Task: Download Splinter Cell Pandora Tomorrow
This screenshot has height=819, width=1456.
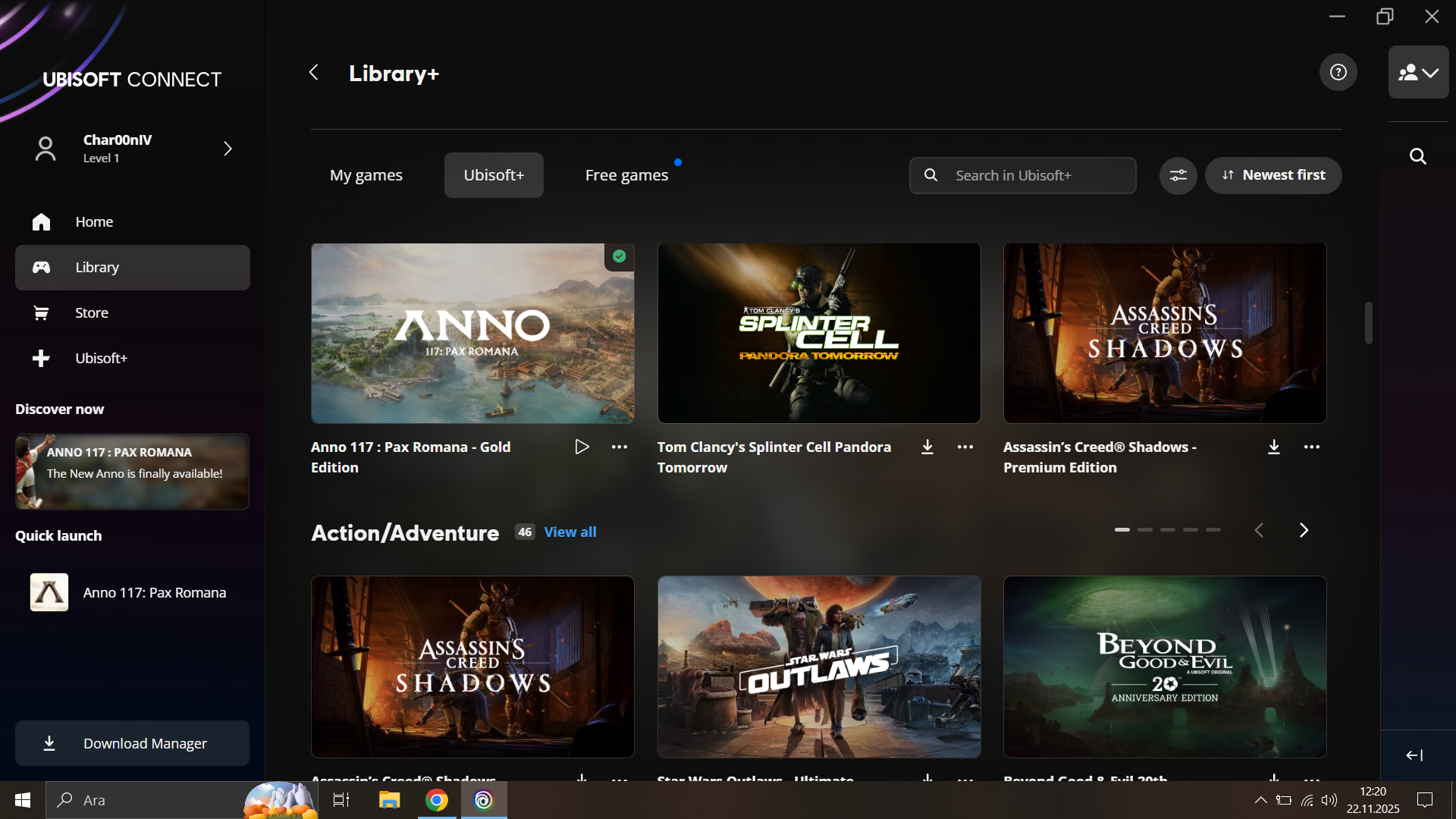Action: click(x=927, y=447)
